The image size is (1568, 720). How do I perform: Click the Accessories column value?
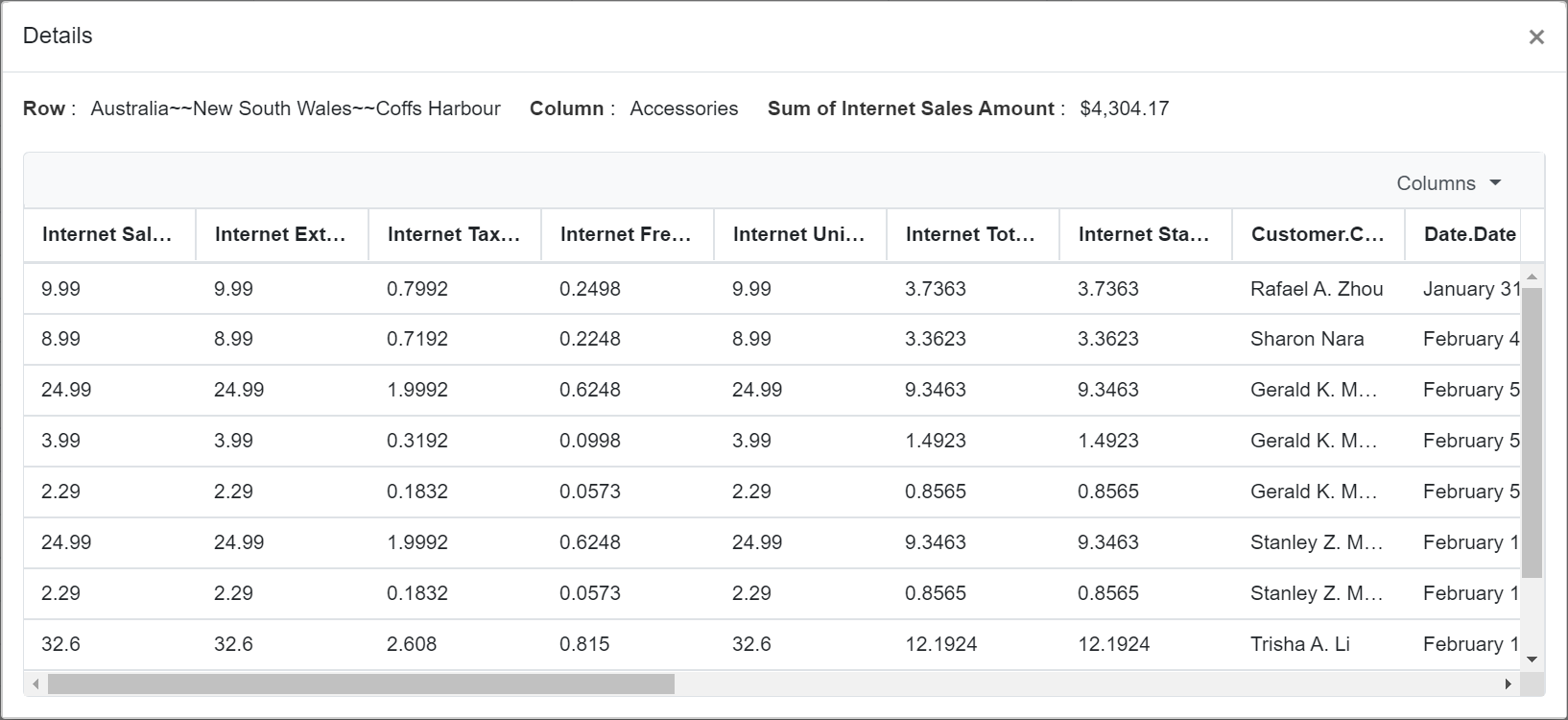(x=684, y=108)
